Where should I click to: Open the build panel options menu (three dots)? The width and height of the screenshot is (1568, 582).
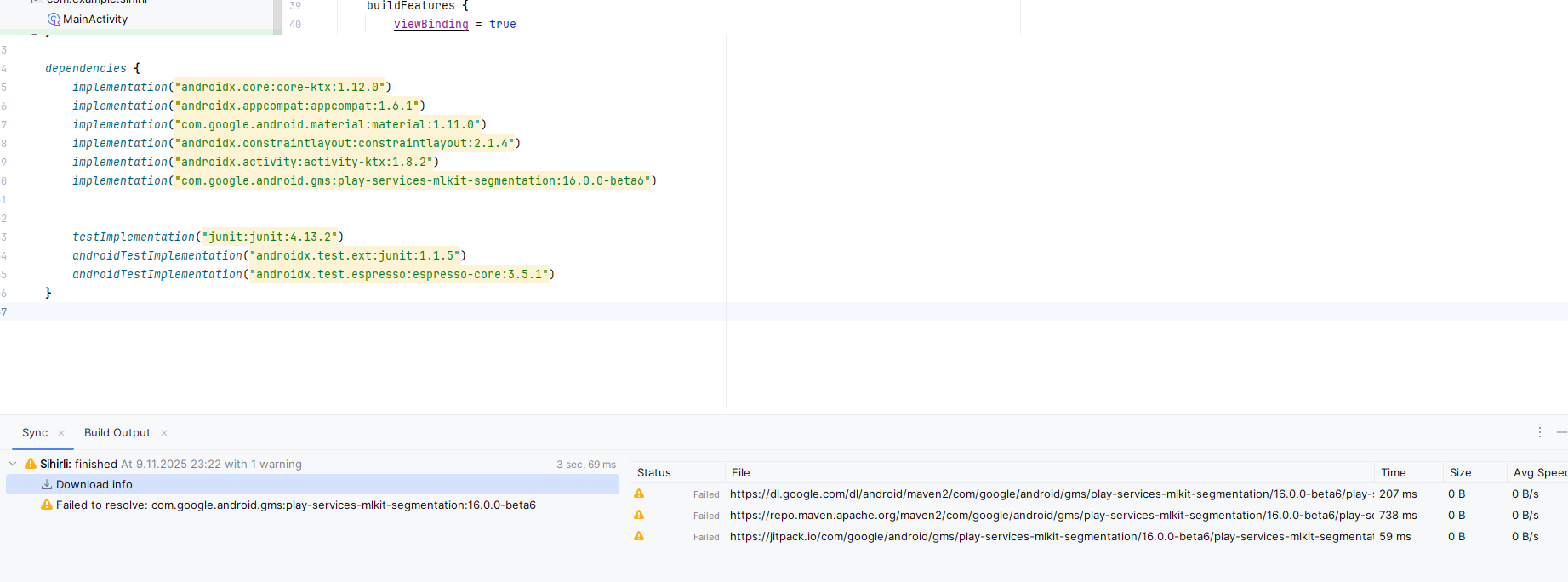[1539, 432]
